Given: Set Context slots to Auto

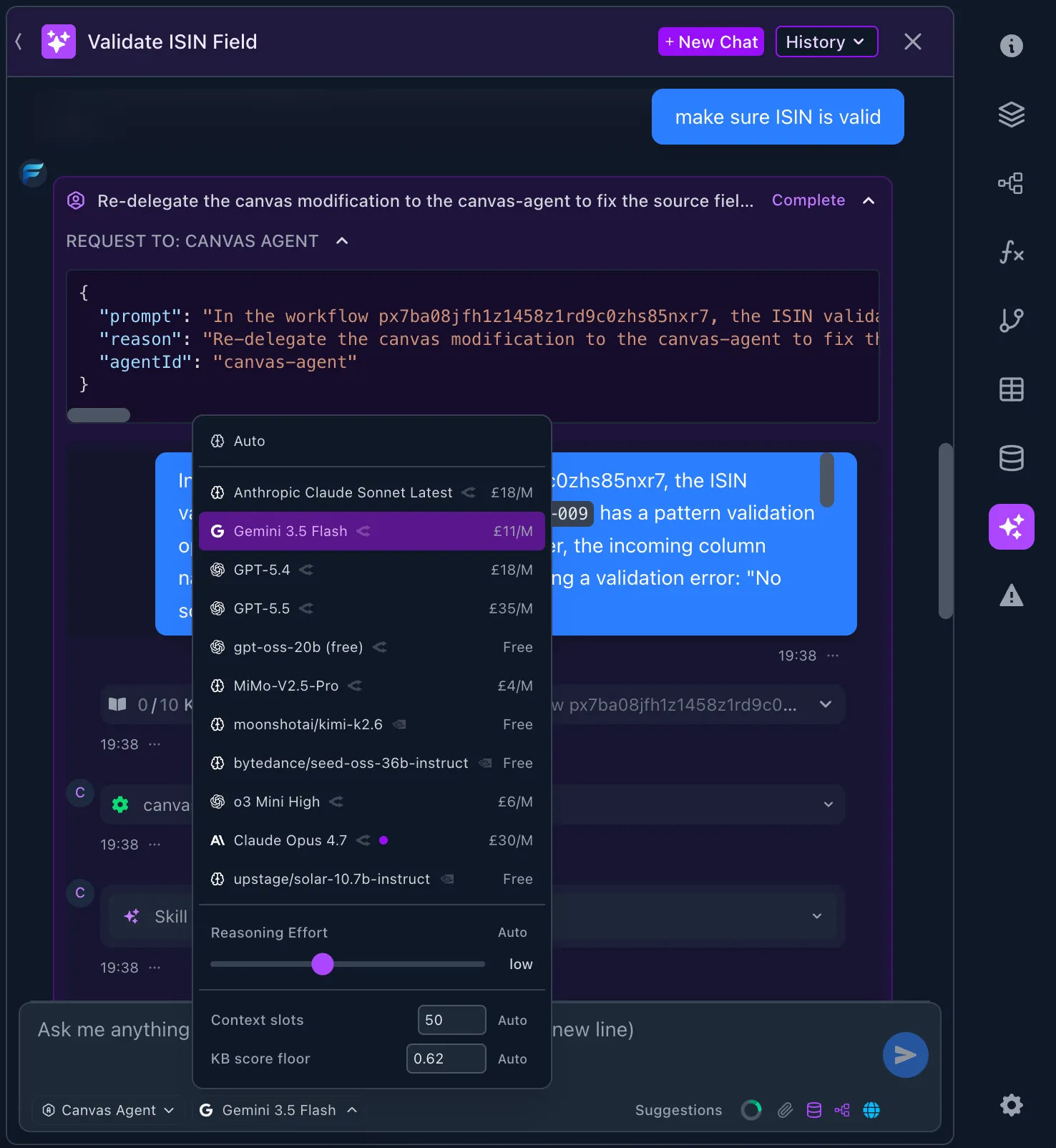Looking at the screenshot, I should (x=512, y=1020).
